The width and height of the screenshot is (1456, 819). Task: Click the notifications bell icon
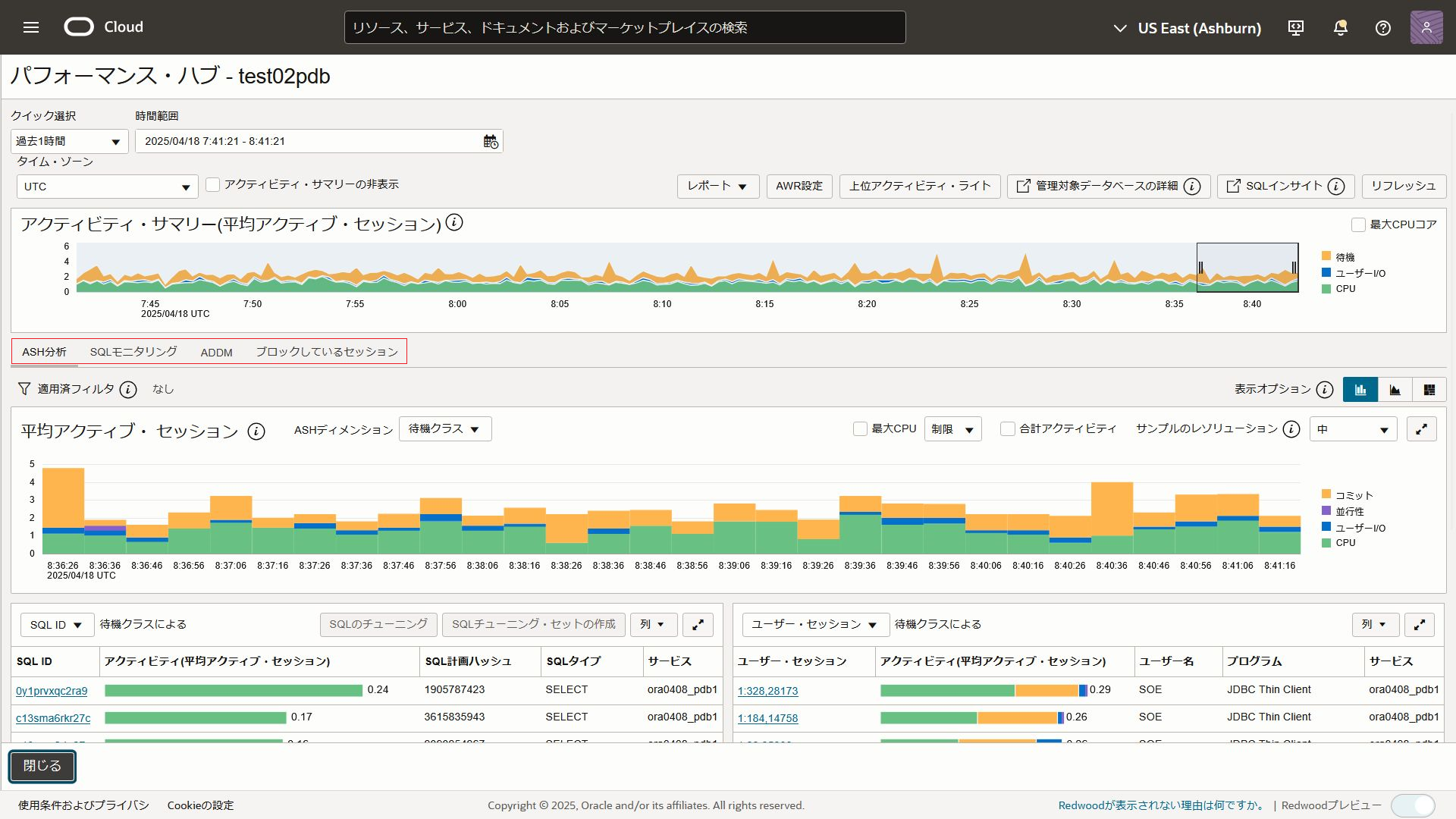1340,28
